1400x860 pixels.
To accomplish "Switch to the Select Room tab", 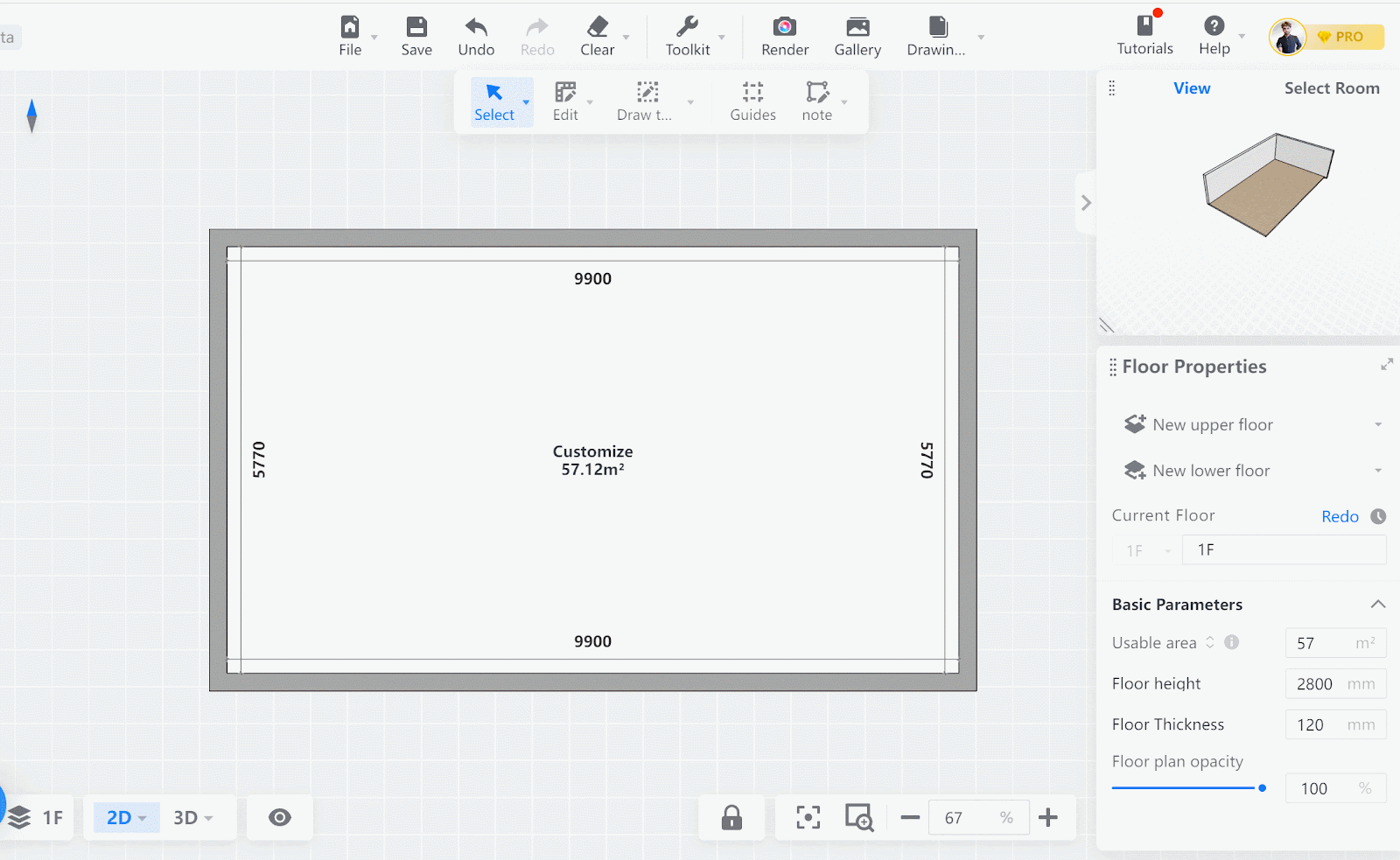I will (1331, 88).
